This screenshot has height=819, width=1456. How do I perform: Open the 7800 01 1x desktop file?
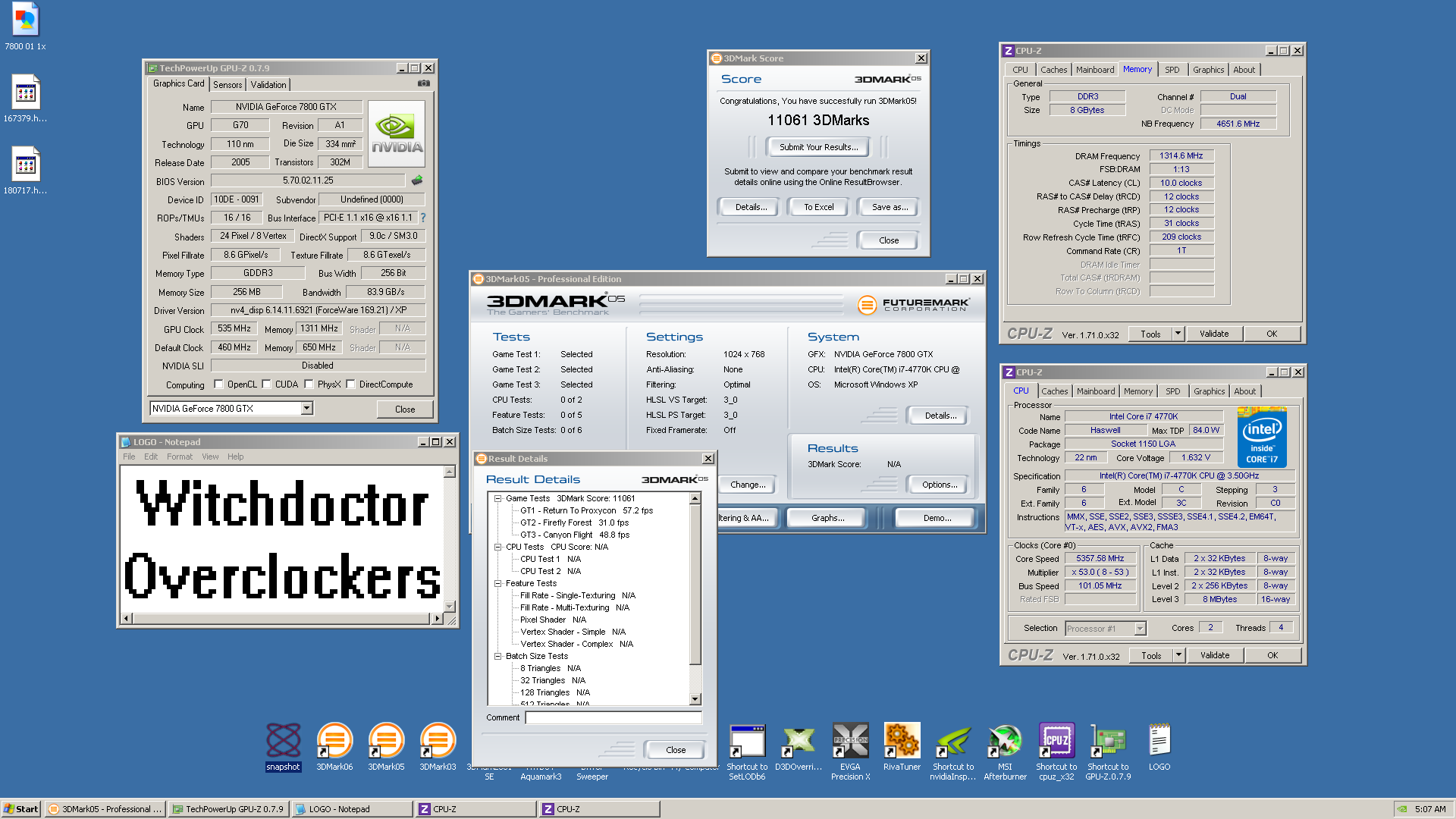point(25,26)
